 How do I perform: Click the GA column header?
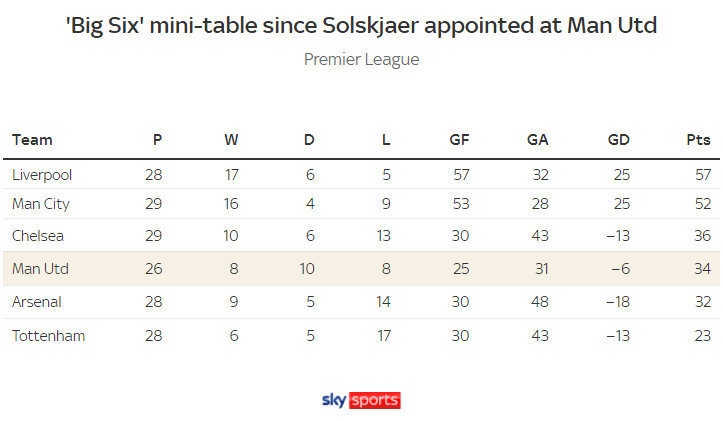click(538, 140)
